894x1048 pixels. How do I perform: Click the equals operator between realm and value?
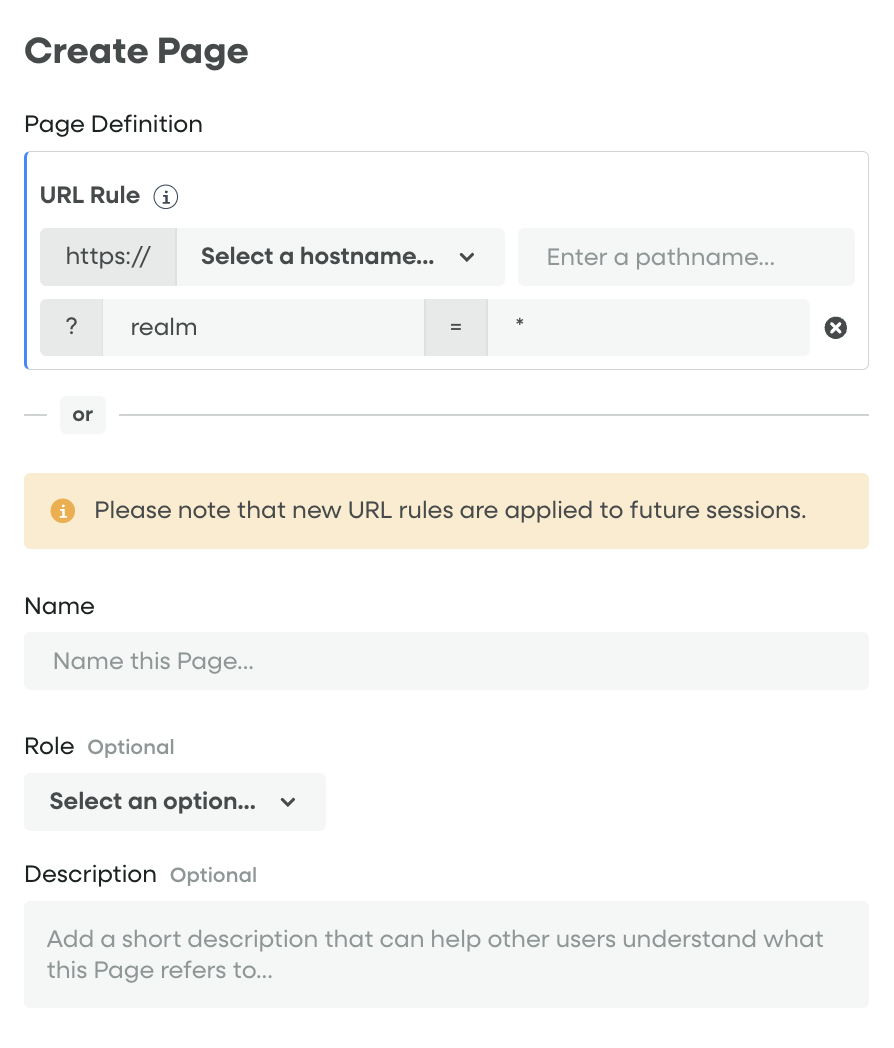[x=456, y=328]
